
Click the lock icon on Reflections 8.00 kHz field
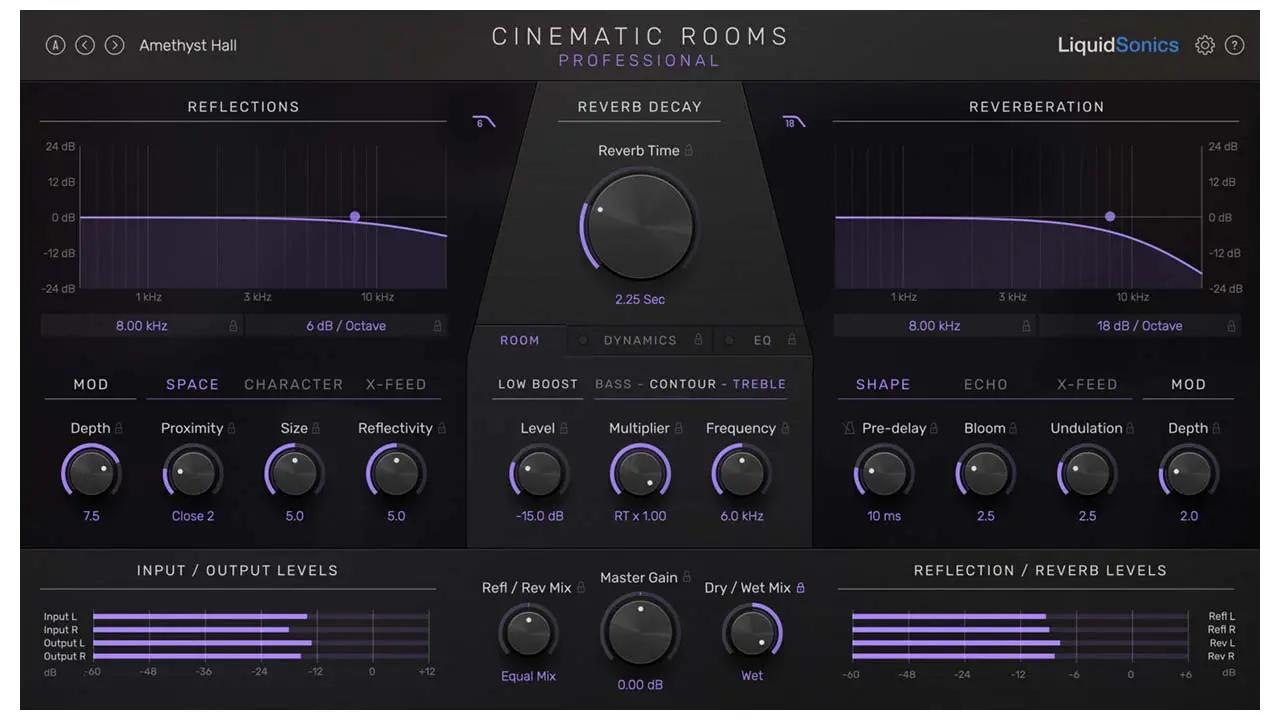234,326
